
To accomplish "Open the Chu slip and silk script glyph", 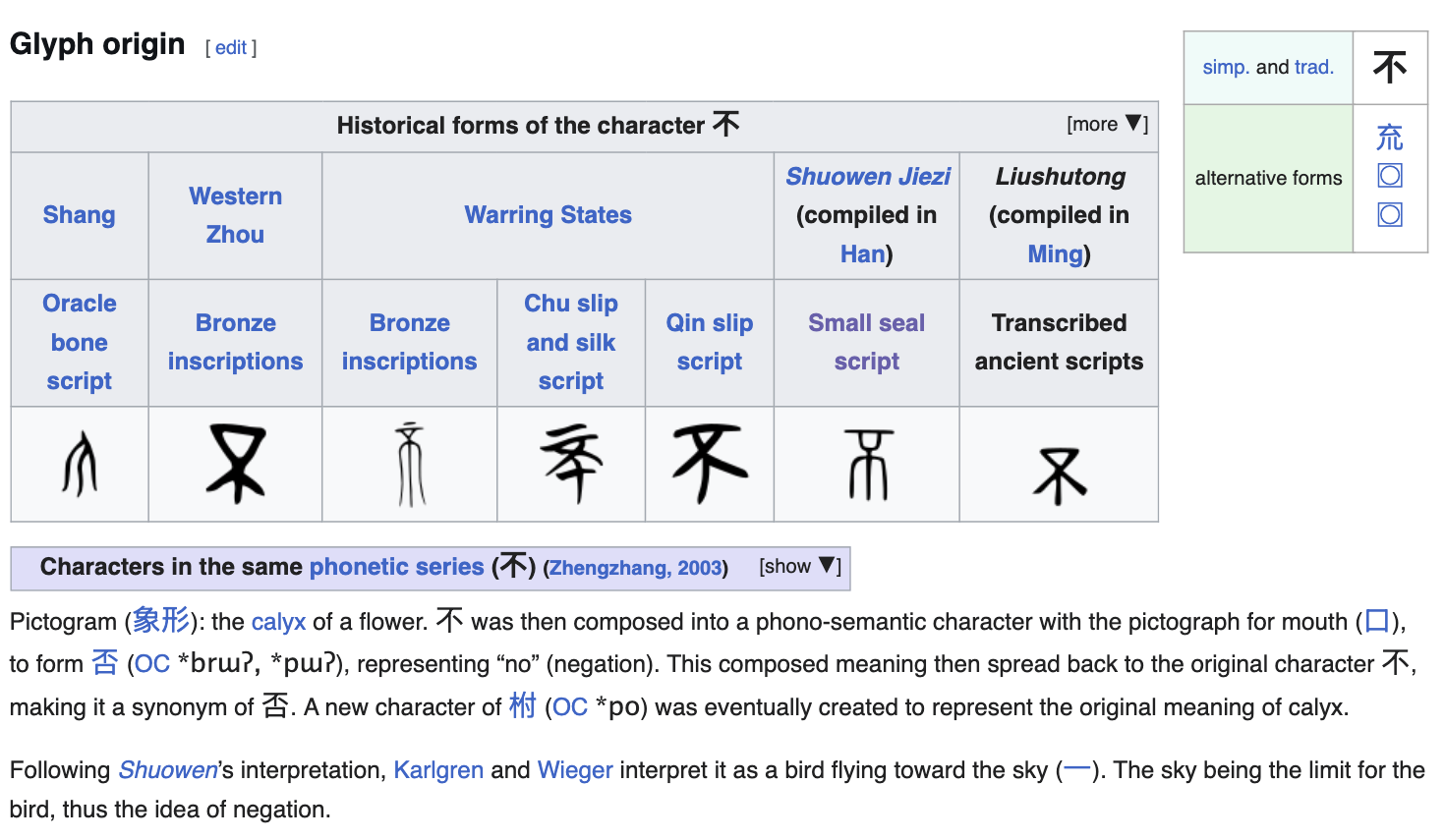I will [571, 464].
